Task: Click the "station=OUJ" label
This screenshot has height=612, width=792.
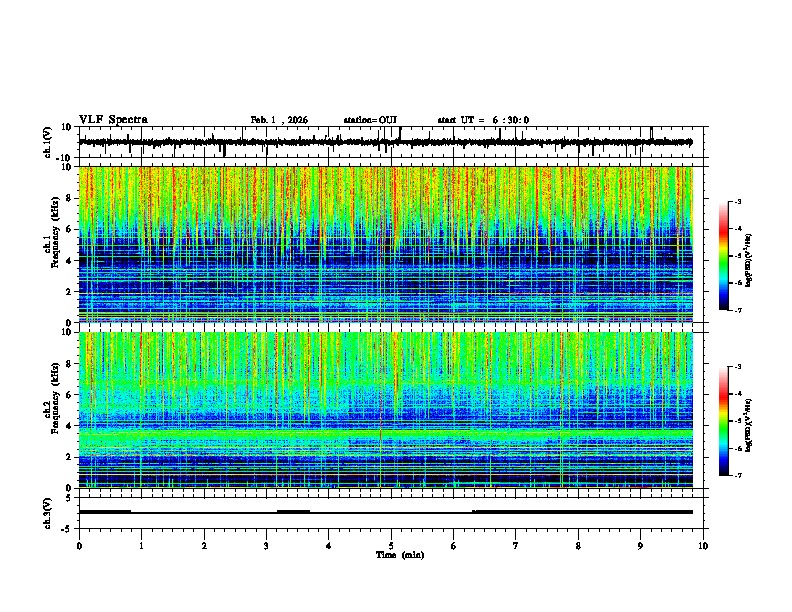Action: pyautogui.click(x=370, y=120)
